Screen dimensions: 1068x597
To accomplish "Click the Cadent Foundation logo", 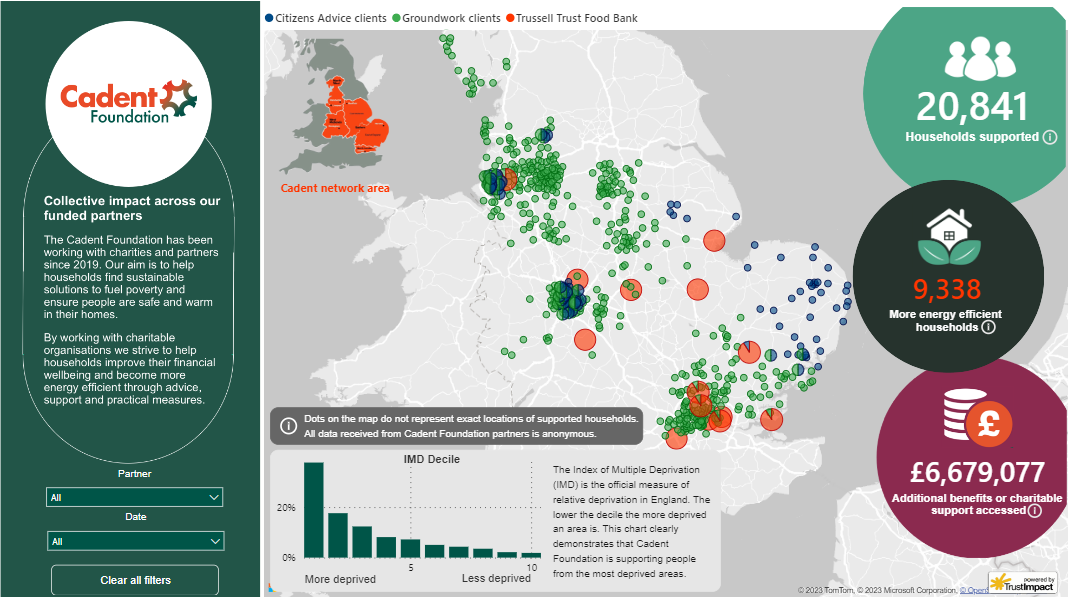I will tap(128, 101).
